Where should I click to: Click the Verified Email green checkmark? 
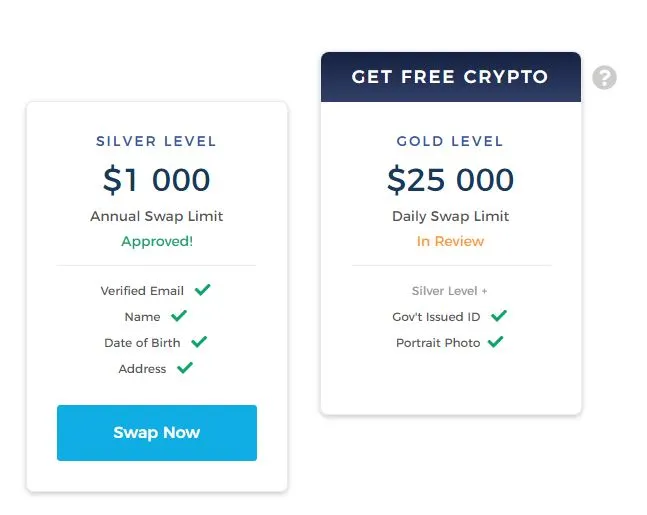203,290
